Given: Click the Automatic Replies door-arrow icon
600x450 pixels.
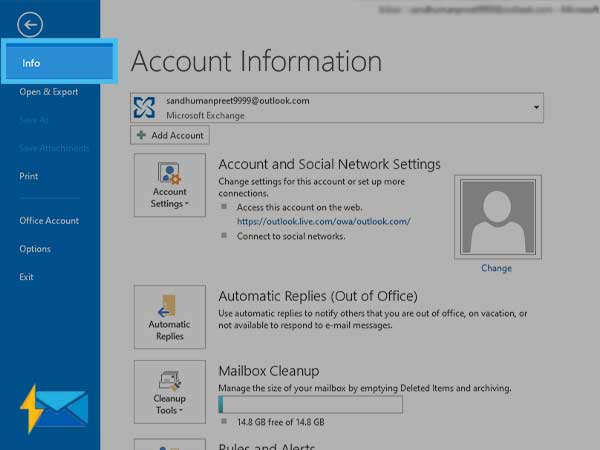Looking at the screenshot, I should tap(167, 306).
